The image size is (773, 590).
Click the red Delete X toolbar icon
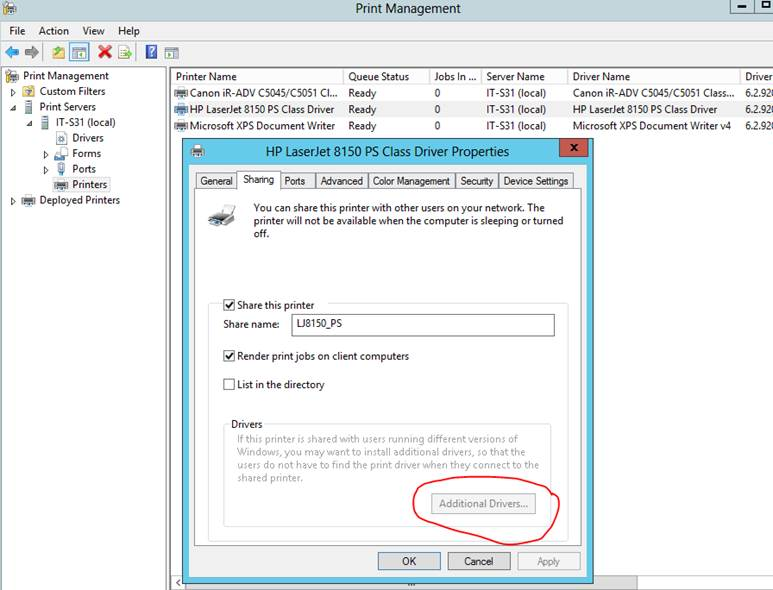tap(105, 52)
